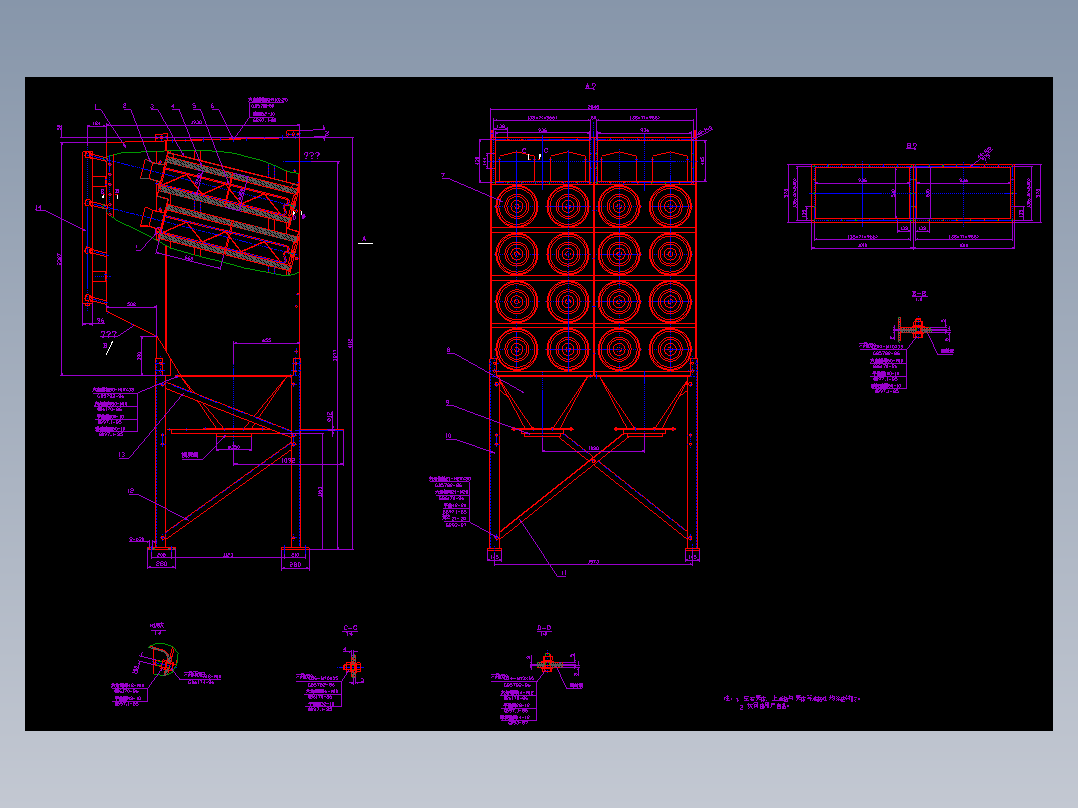1078x808 pixels.
Task: Click part balloon number 11 below the front view
Action: 563,573
